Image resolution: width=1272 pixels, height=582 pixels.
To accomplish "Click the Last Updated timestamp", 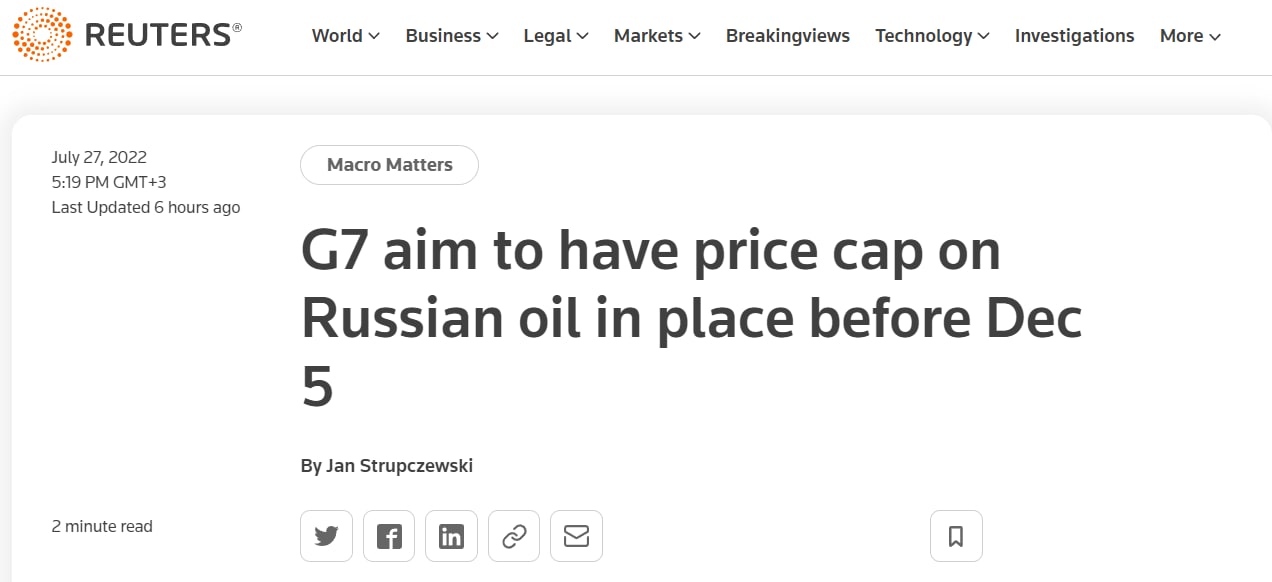I will tap(146, 207).
